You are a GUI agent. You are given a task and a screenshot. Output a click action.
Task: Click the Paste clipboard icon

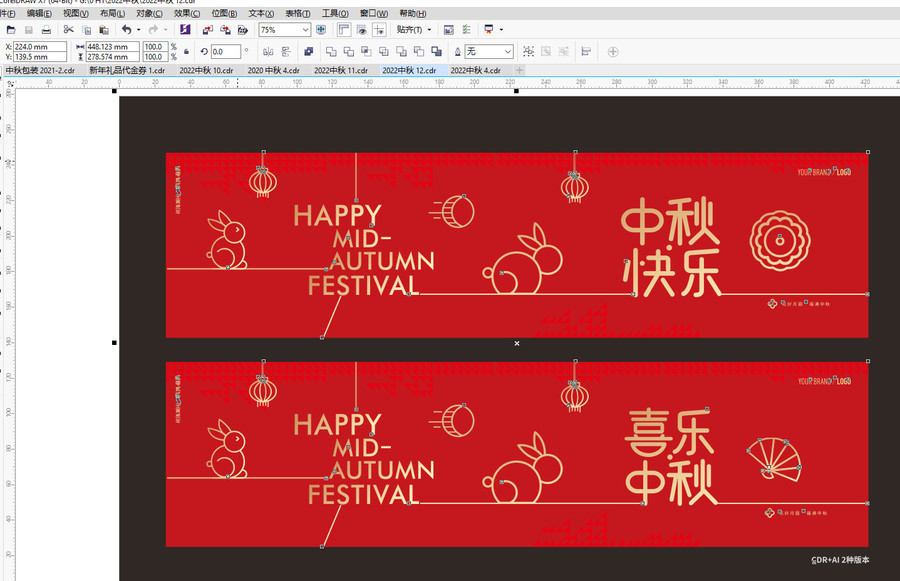pos(104,30)
